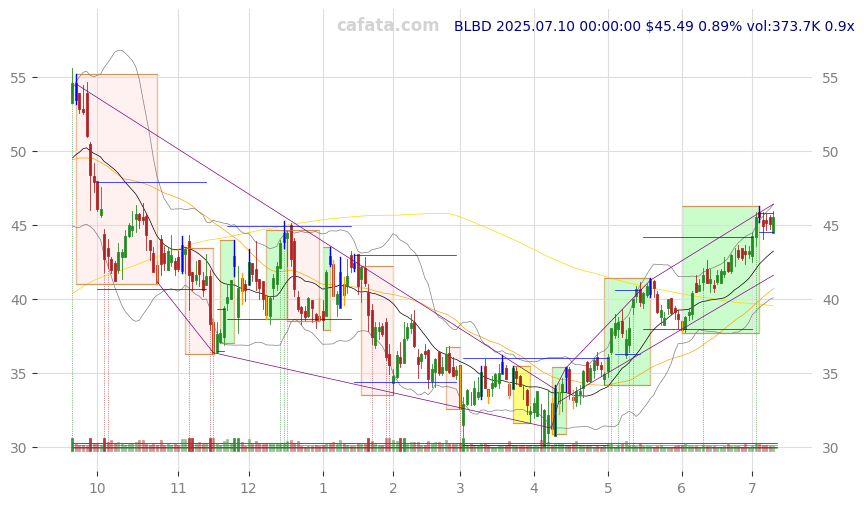Click month label 2 on time axis
This screenshot has height=505, width=864.
coord(393,488)
